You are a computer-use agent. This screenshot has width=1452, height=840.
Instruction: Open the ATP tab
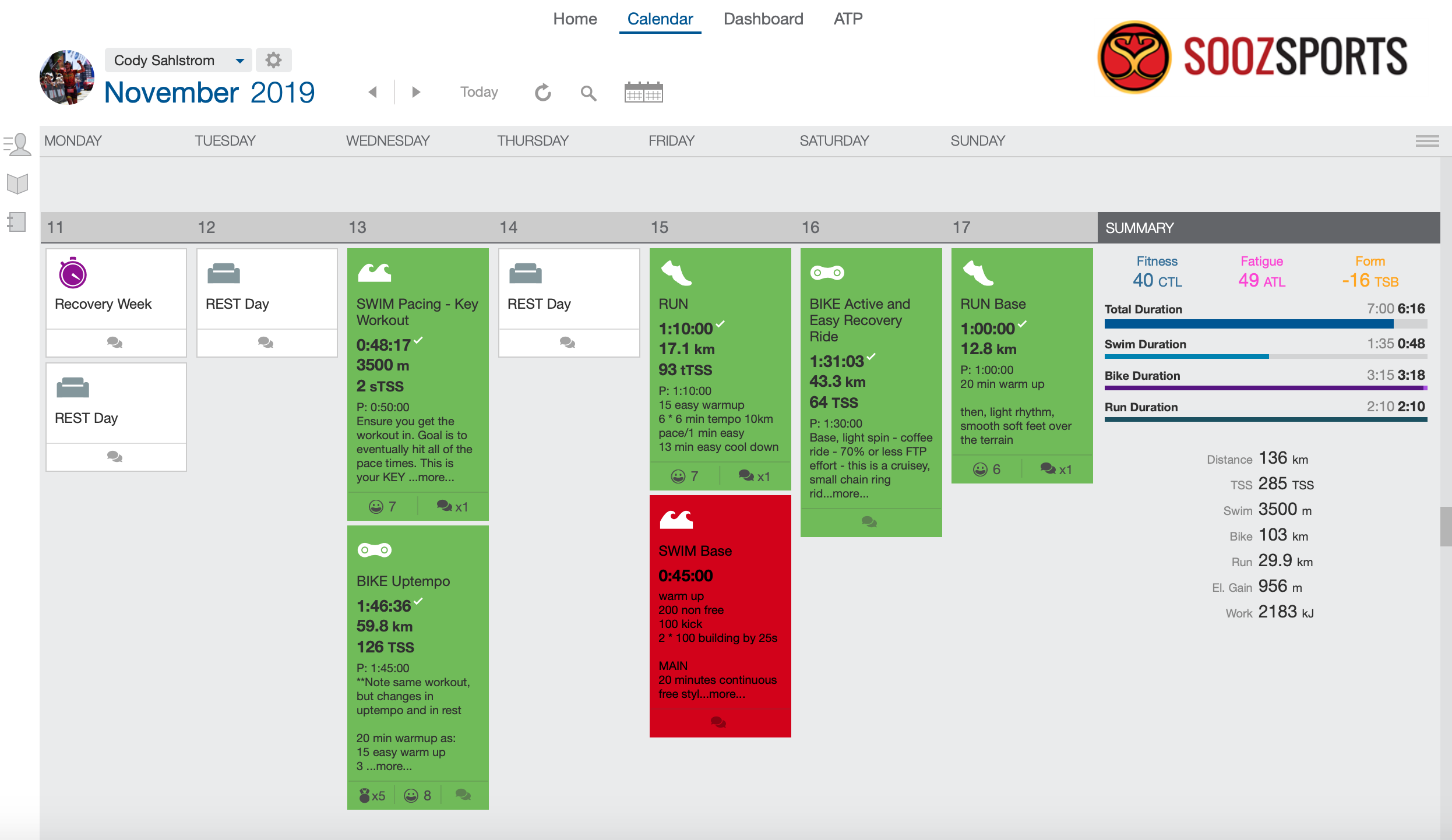pos(848,19)
